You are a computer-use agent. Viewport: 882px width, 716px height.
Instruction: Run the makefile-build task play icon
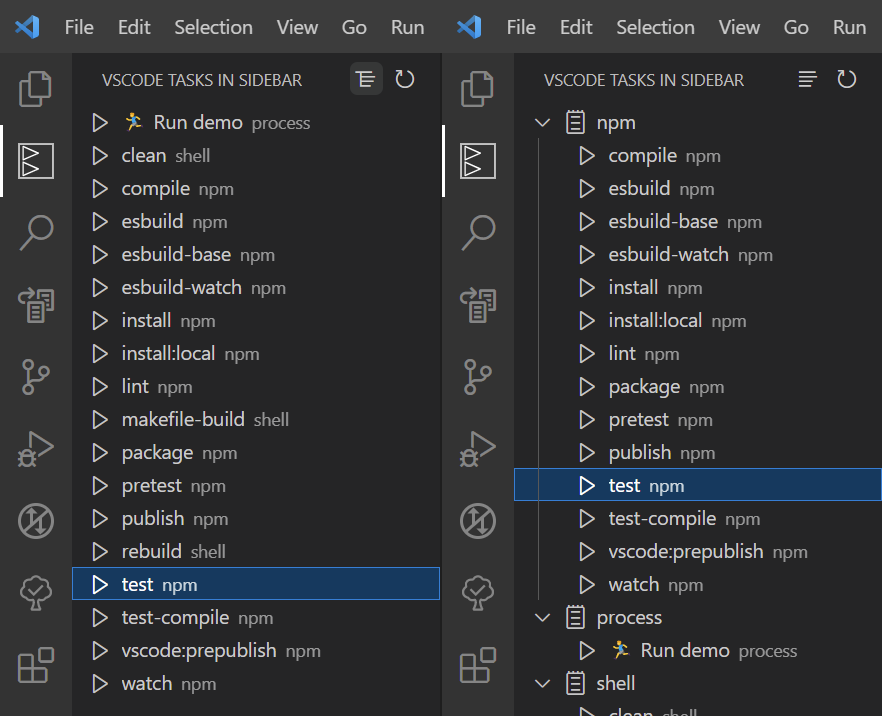point(100,420)
